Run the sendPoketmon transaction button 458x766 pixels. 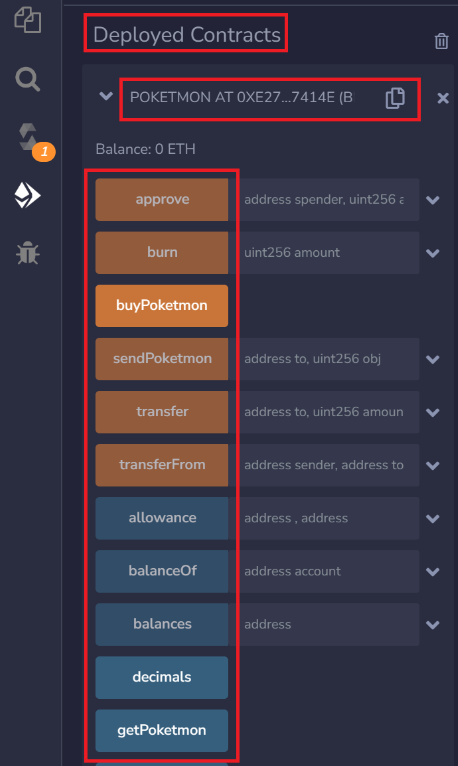click(x=162, y=359)
